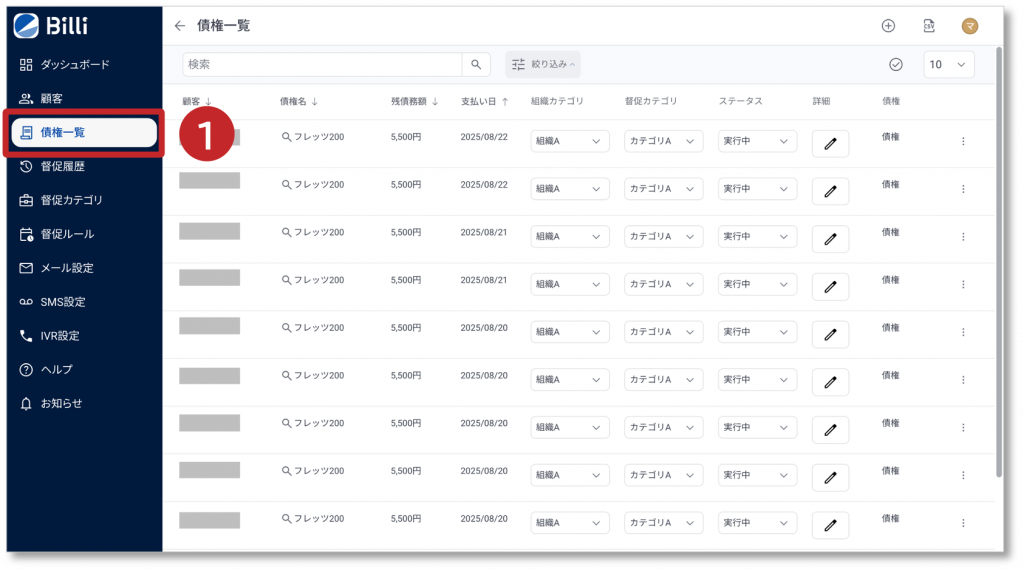Viewport: 1024px width, 570px height.
Task: Open 督促ルール in the sidebar
Action: pyautogui.click(x=67, y=234)
